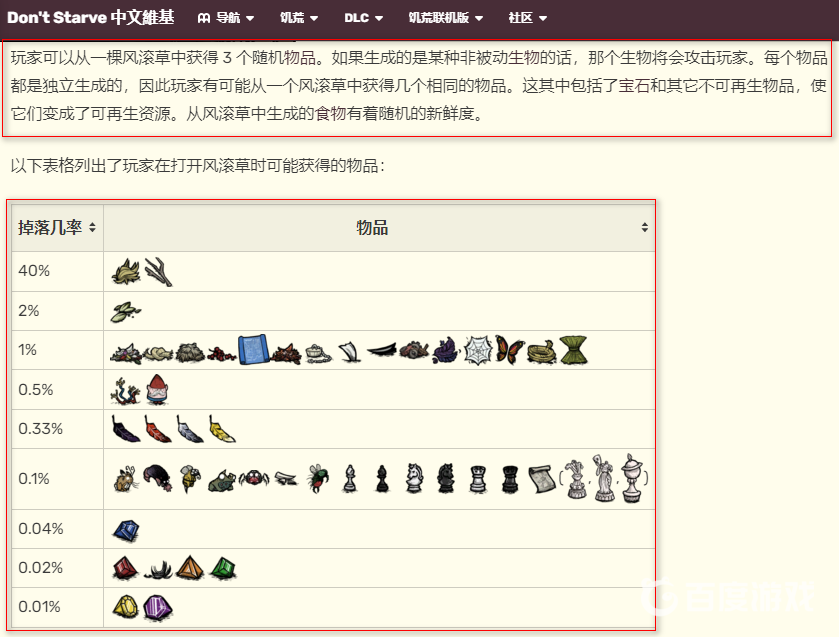The height and width of the screenshot is (637, 839).
Task: Select the blue gem icon in the 0.04% row
Action: tap(126, 530)
